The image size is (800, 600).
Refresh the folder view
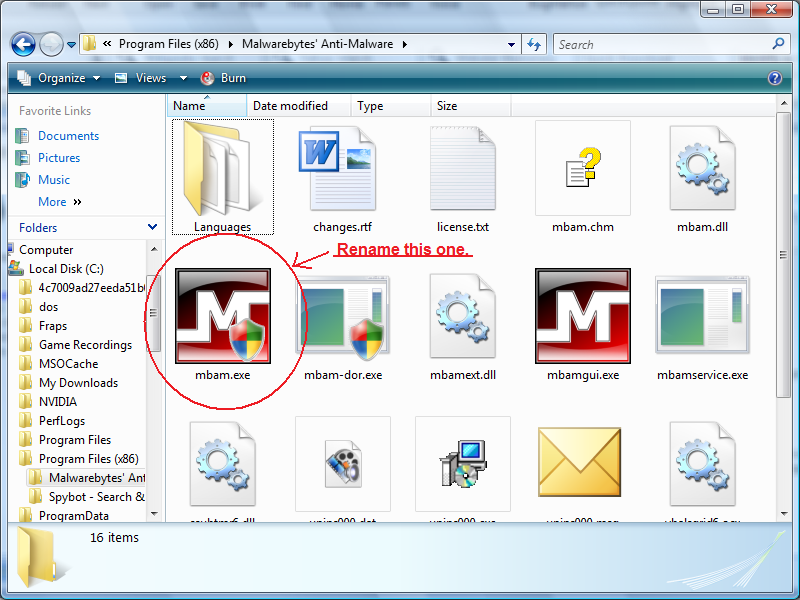click(534, 44)
